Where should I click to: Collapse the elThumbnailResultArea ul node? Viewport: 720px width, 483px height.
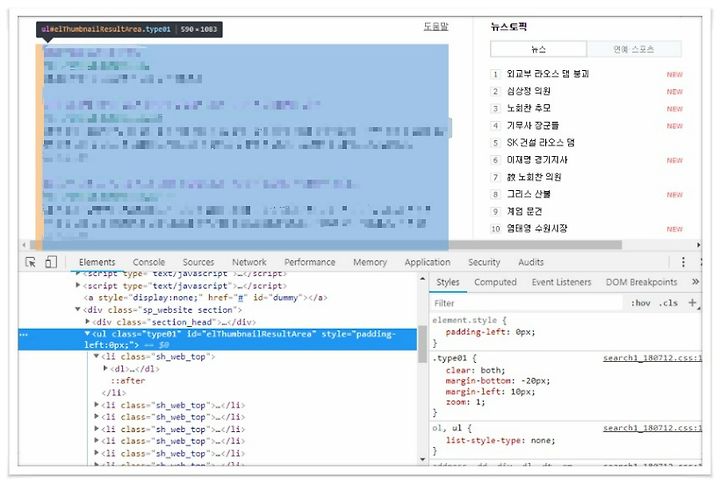[x=87, y=333]
